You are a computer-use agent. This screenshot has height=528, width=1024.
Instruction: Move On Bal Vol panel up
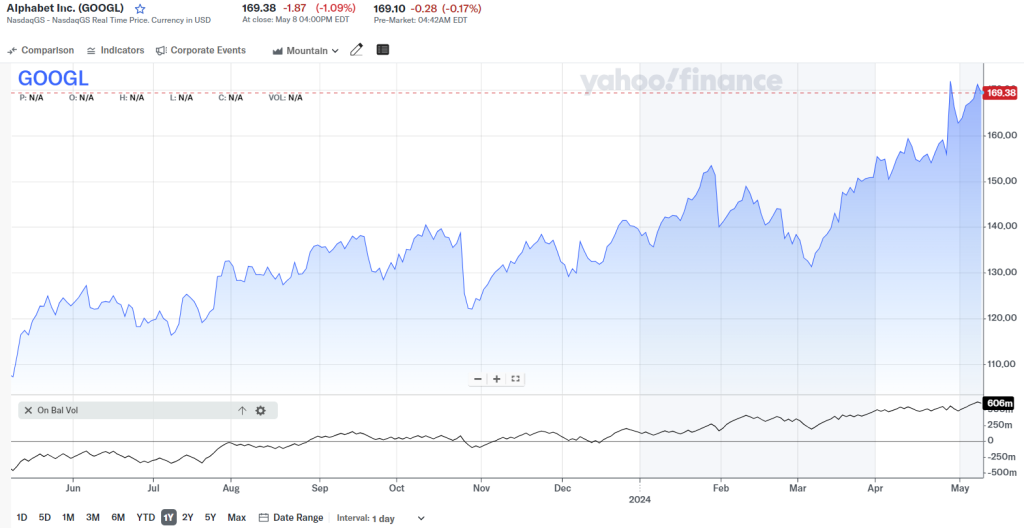pyautogui.click(x=242, y=410)
